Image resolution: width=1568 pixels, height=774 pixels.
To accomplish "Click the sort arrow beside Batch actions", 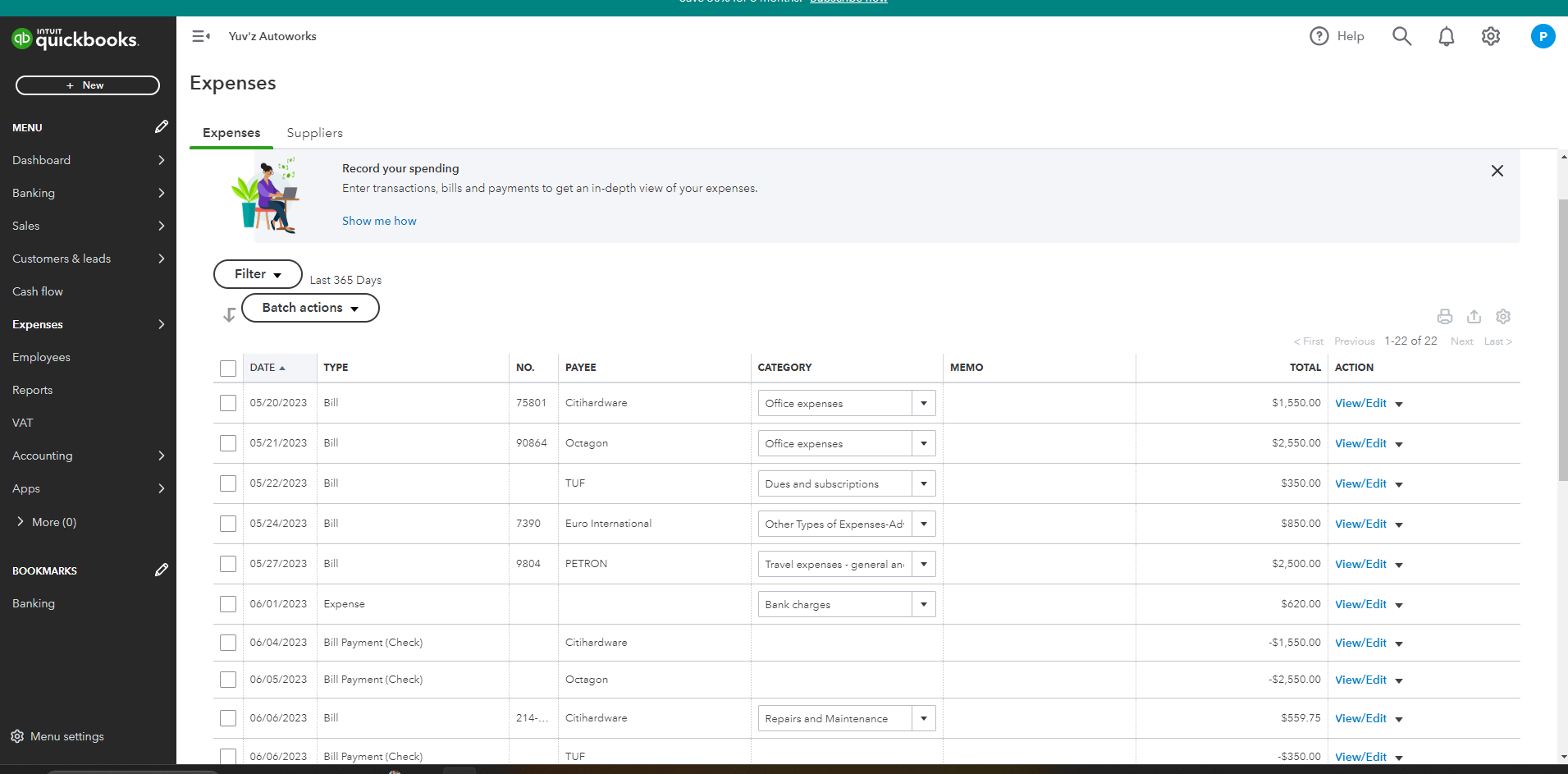I will pyautogui.click(x=229, y=315).
